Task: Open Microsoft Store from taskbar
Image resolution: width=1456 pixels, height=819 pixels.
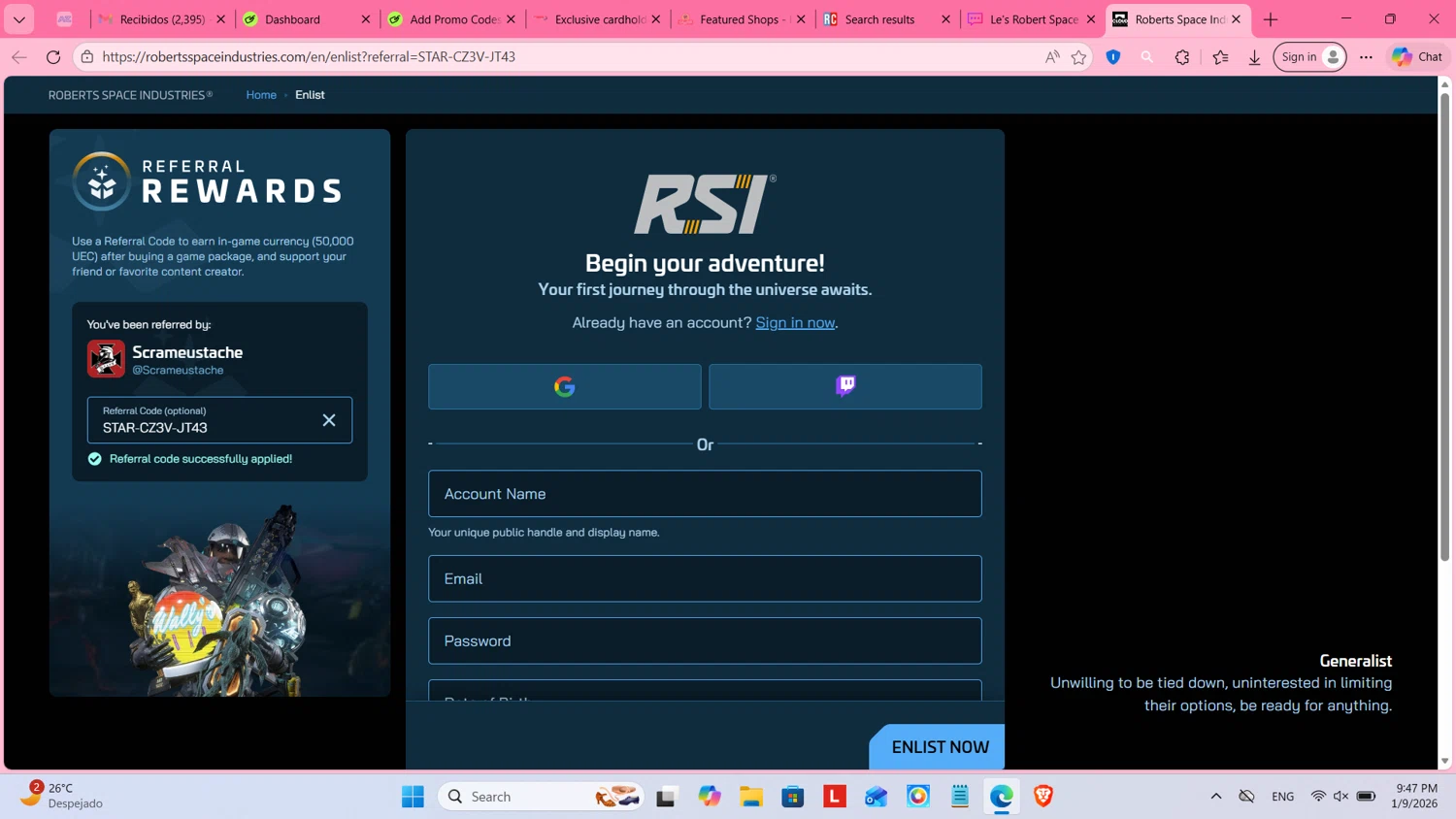Action: [x=793, y=797]
